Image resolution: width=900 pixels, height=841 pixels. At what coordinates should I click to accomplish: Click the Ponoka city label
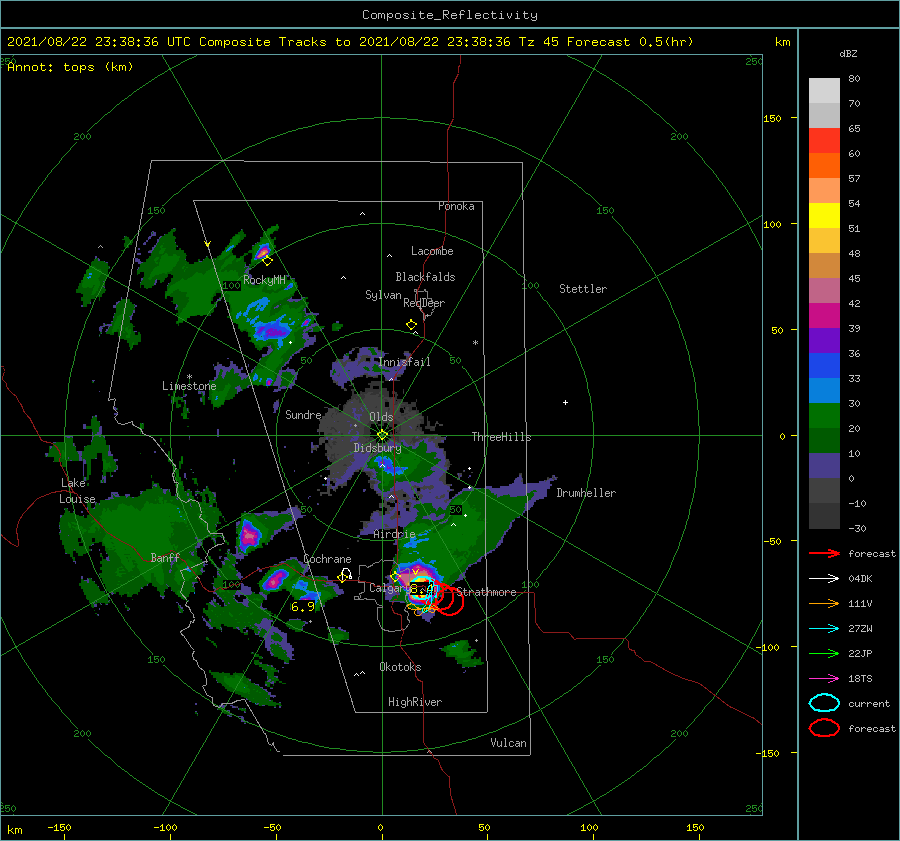click(456, 206)
